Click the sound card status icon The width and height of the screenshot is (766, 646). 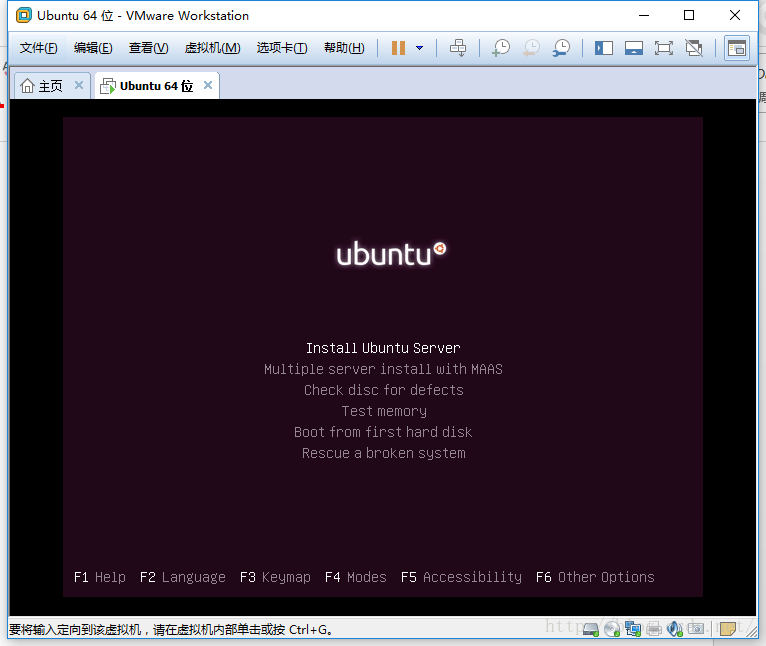click(675, 629)
